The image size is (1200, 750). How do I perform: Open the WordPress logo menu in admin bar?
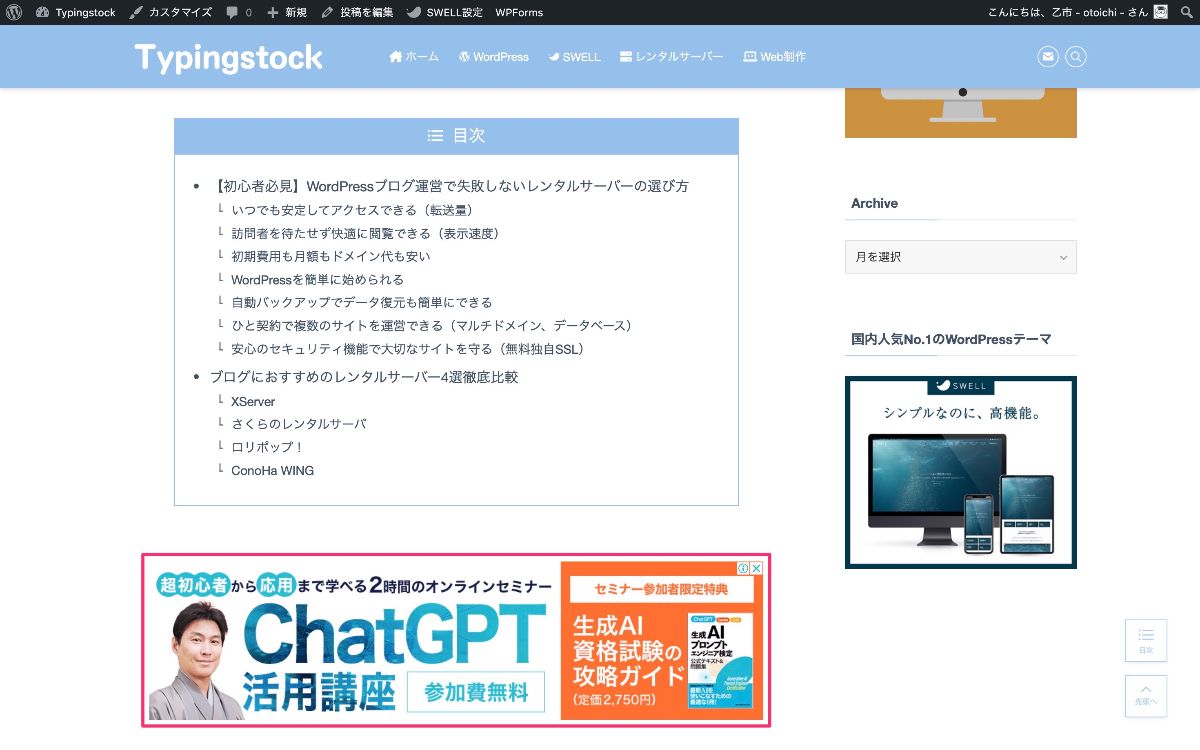pyautogui.click(x=14, y=12)
